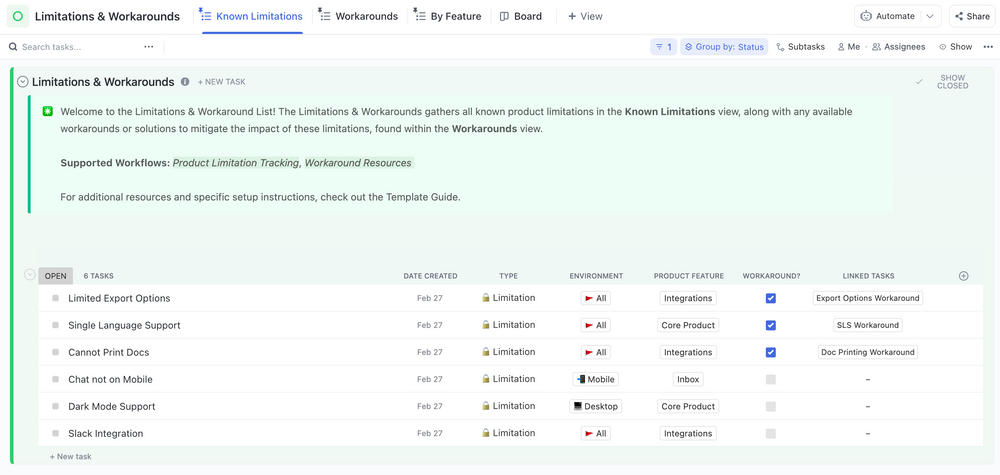
Task: Click the add column plus icon
Action: (964, 276)
